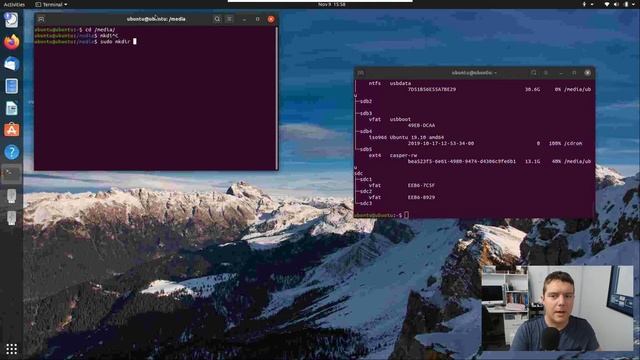
Task: Open Thunderbird mail from the dock
Action: coord(11,64)
